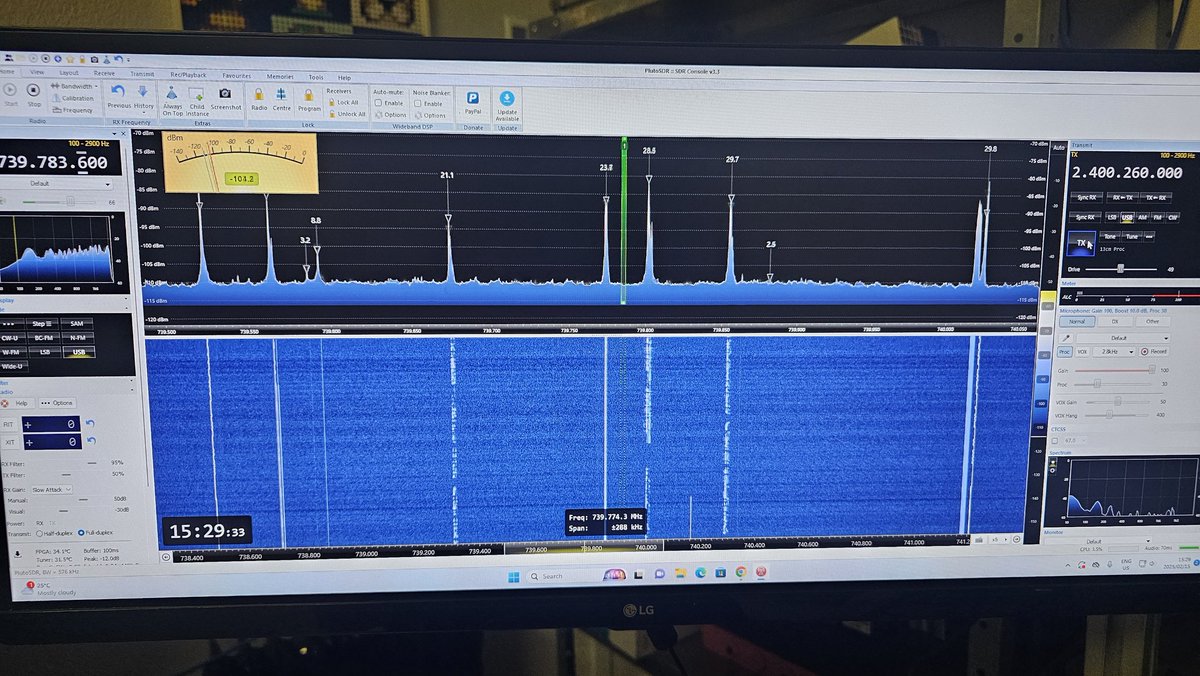Click the 2.400.260.000 TX frequency display
1200x676 pixels.
tap(1127, 173)
